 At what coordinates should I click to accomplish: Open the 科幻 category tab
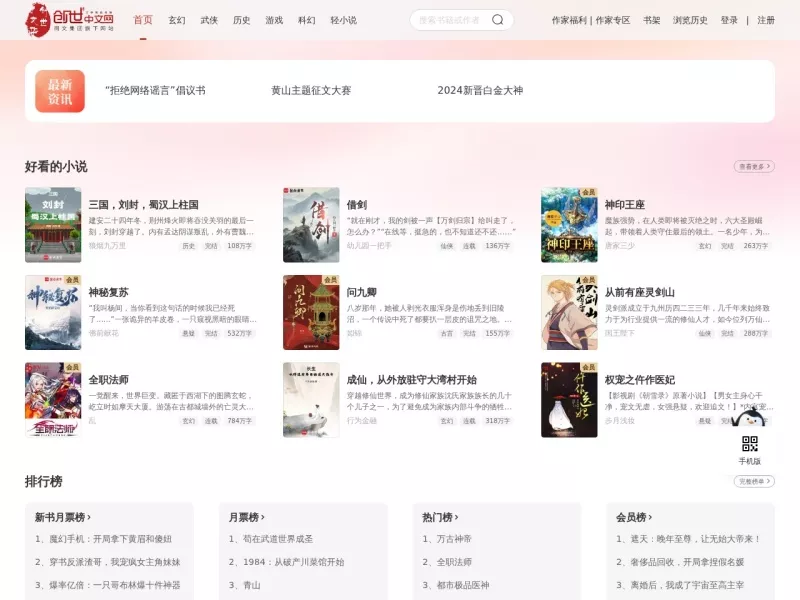click(306, 20)
